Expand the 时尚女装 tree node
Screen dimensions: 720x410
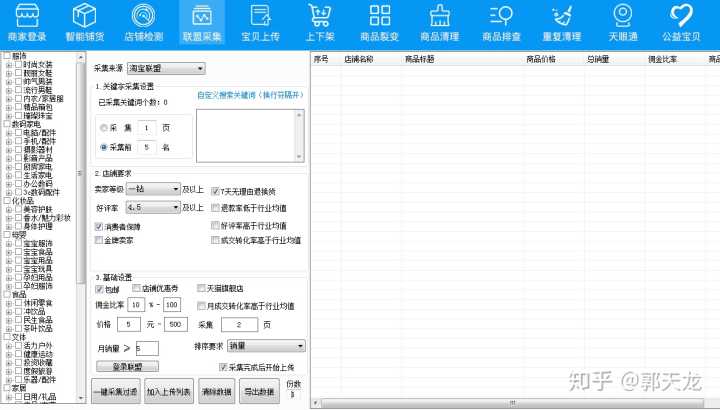click(x=9, y=64)
